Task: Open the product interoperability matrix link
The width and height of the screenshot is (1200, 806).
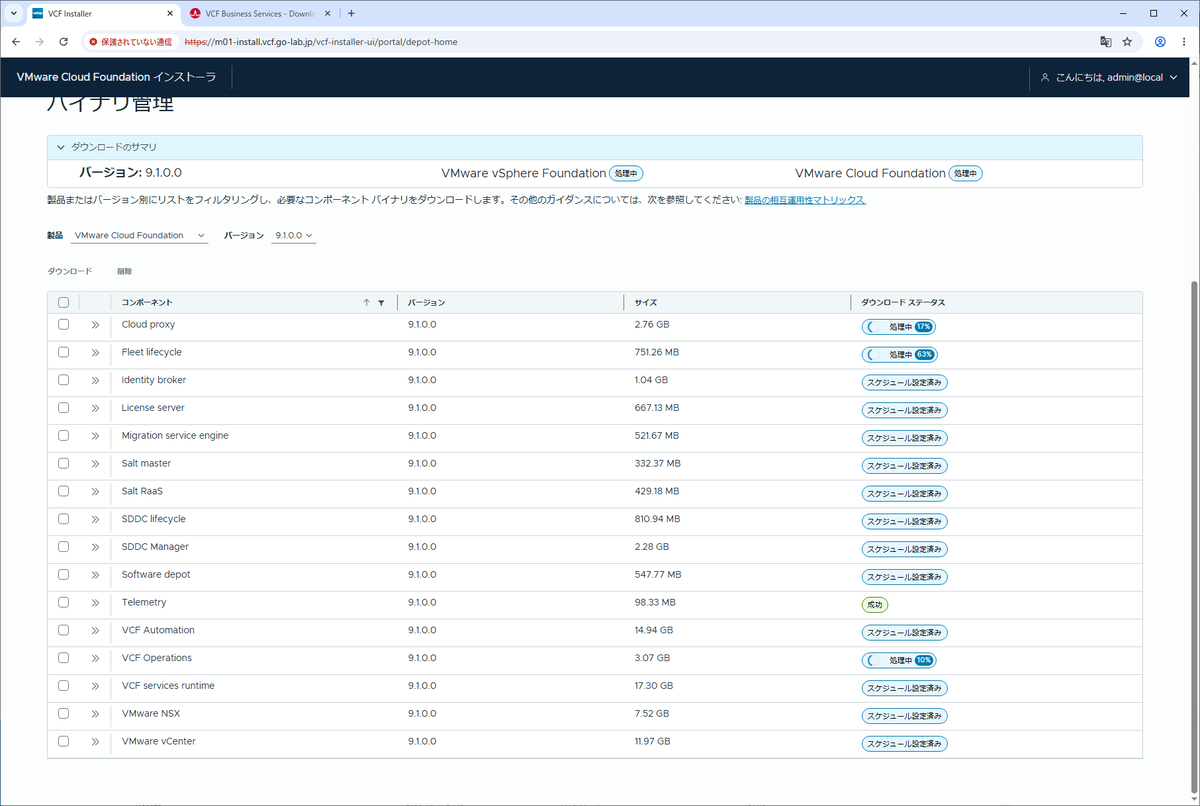Action: point(805,200)
